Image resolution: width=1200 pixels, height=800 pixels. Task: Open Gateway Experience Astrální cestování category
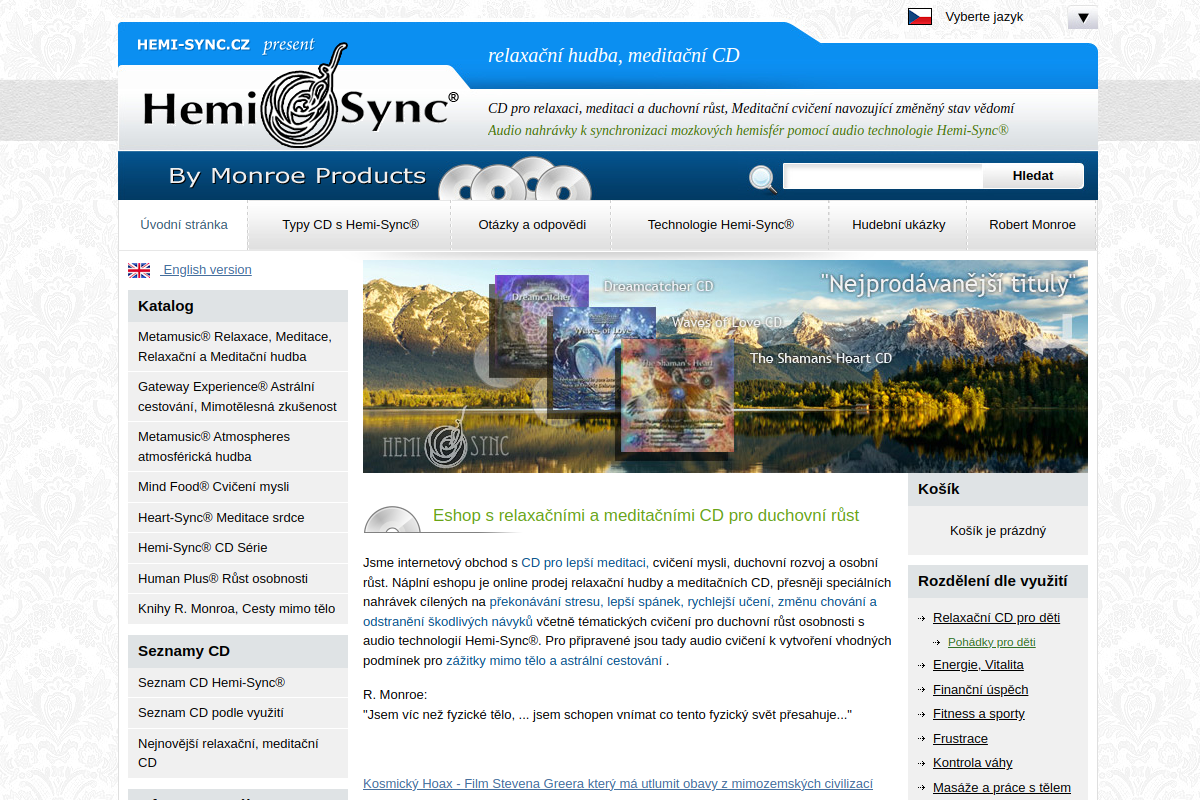click(x=238, y=396)
